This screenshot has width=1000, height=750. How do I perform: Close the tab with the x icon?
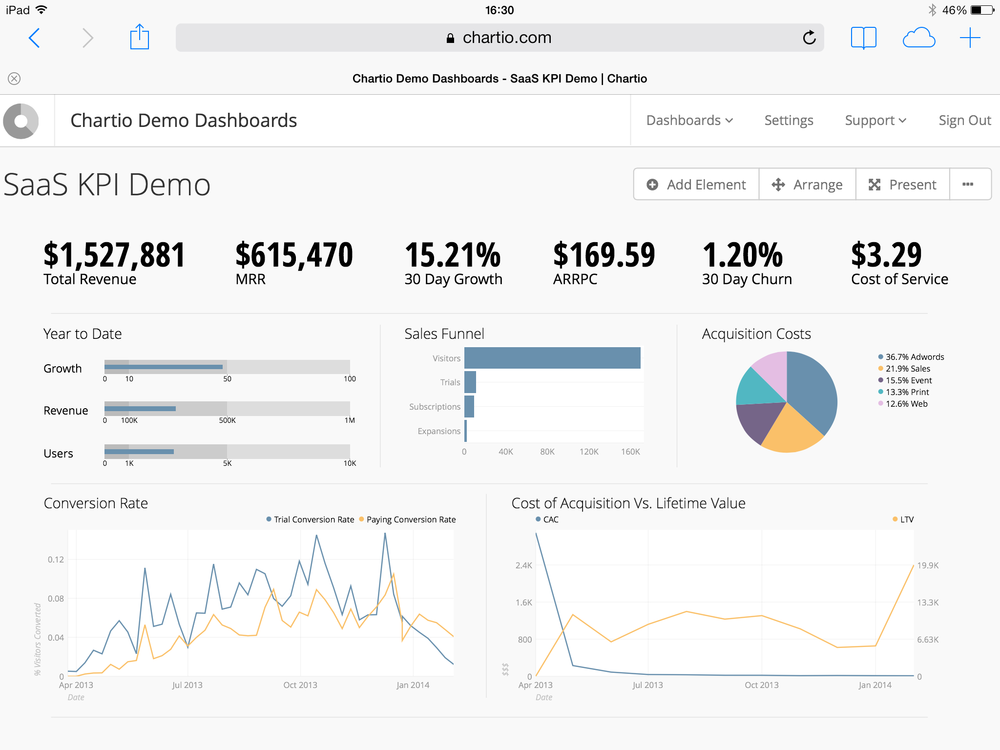click(14, 78)
